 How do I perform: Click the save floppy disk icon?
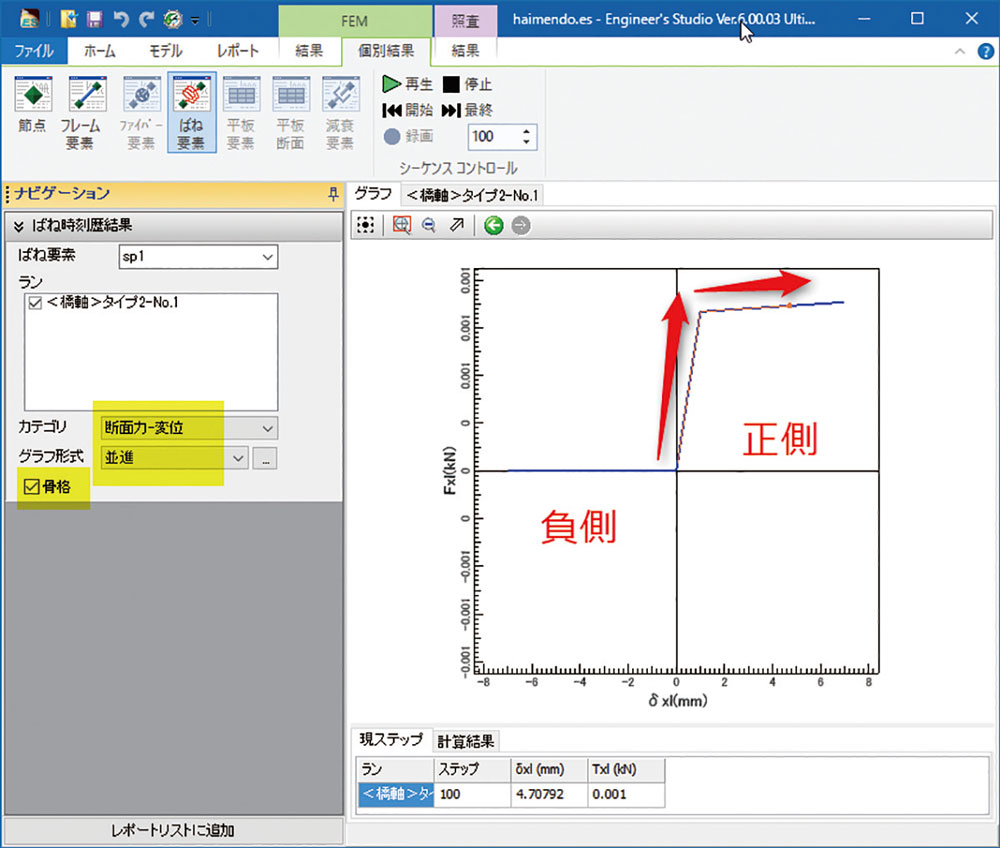click(x=94, y=19)
